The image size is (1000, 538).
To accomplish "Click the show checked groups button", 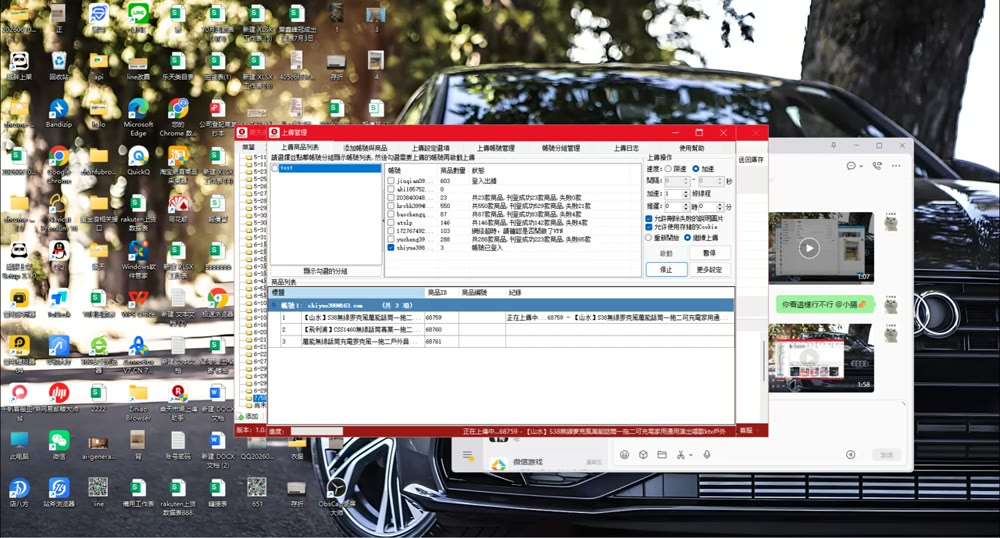I will pyautogui.click(x=325, y=271).
